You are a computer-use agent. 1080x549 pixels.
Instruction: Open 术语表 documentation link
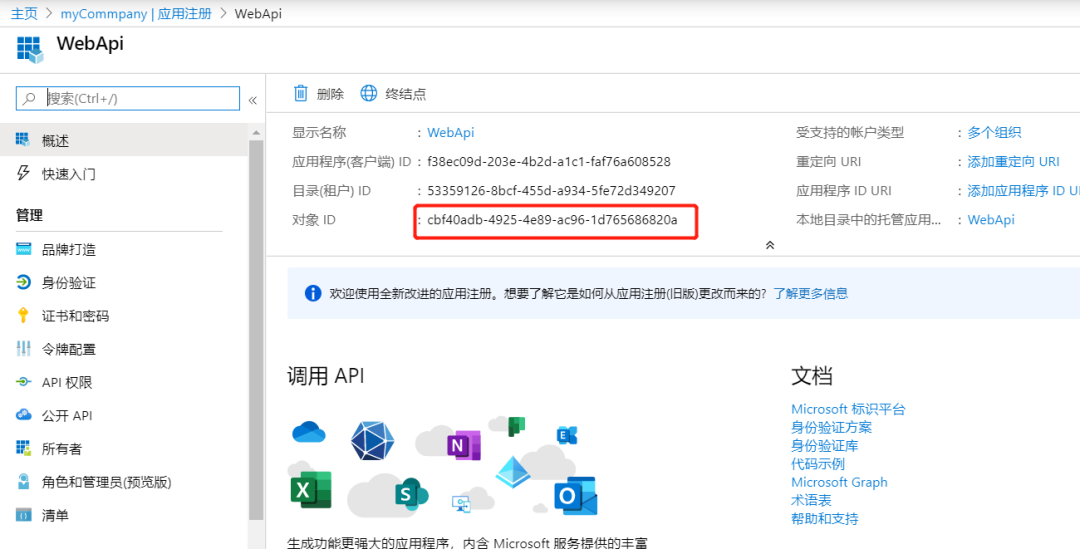coord(811,500)
